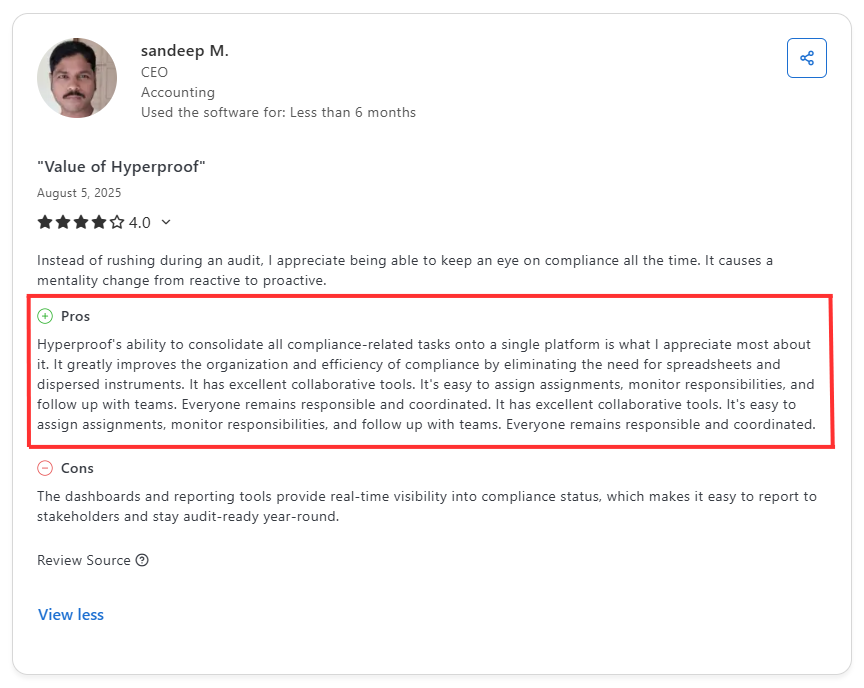Viewport: 864px width, 688px height.
Task: Click the third star of the rating
Action: point(80,222)
